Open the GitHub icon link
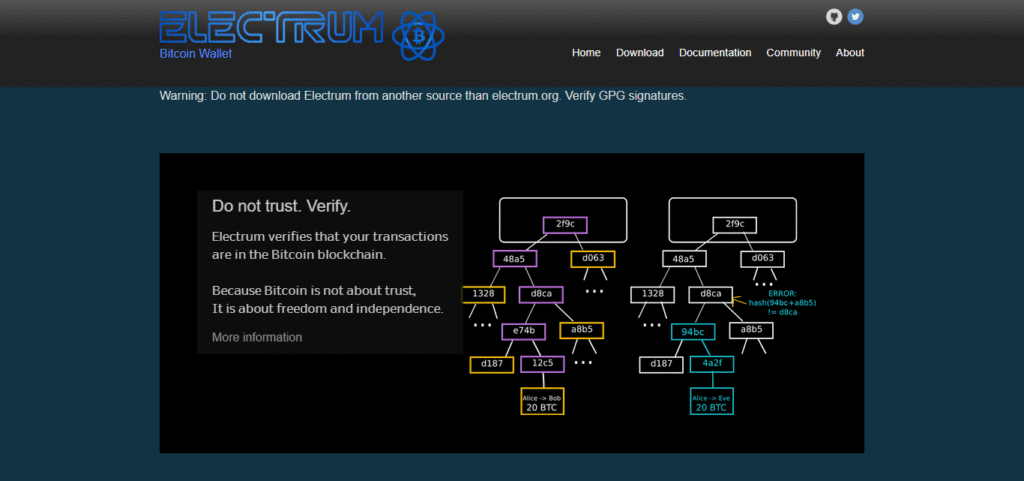This screenshot has width=1024, height=481. click(834, 17)
